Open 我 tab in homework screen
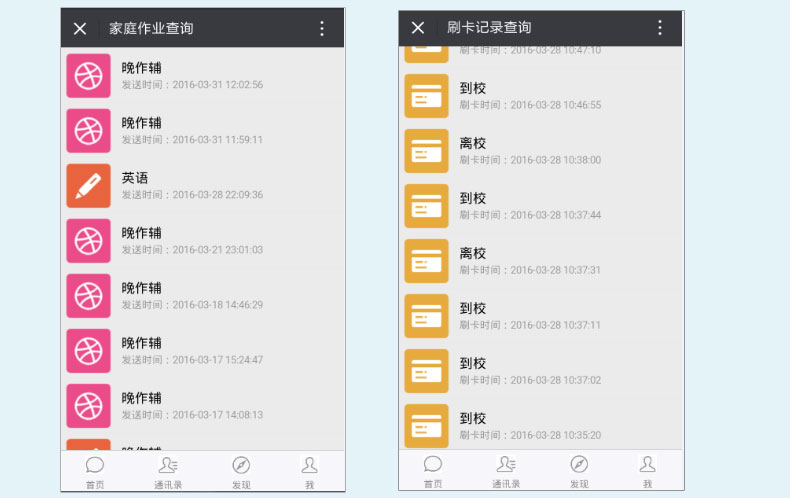Viewport: 790px width, 498px height. point(309,472)
